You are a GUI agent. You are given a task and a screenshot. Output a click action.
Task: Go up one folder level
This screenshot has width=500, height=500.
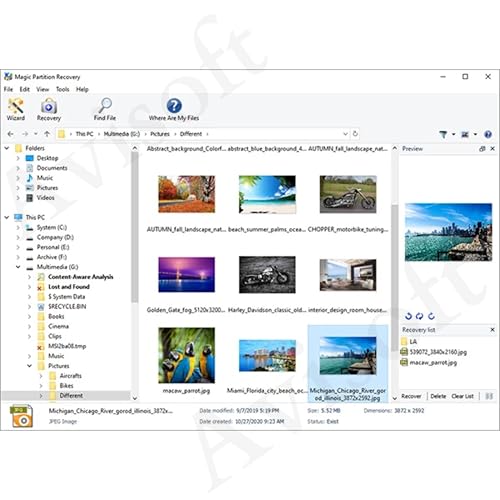point(47,134)
